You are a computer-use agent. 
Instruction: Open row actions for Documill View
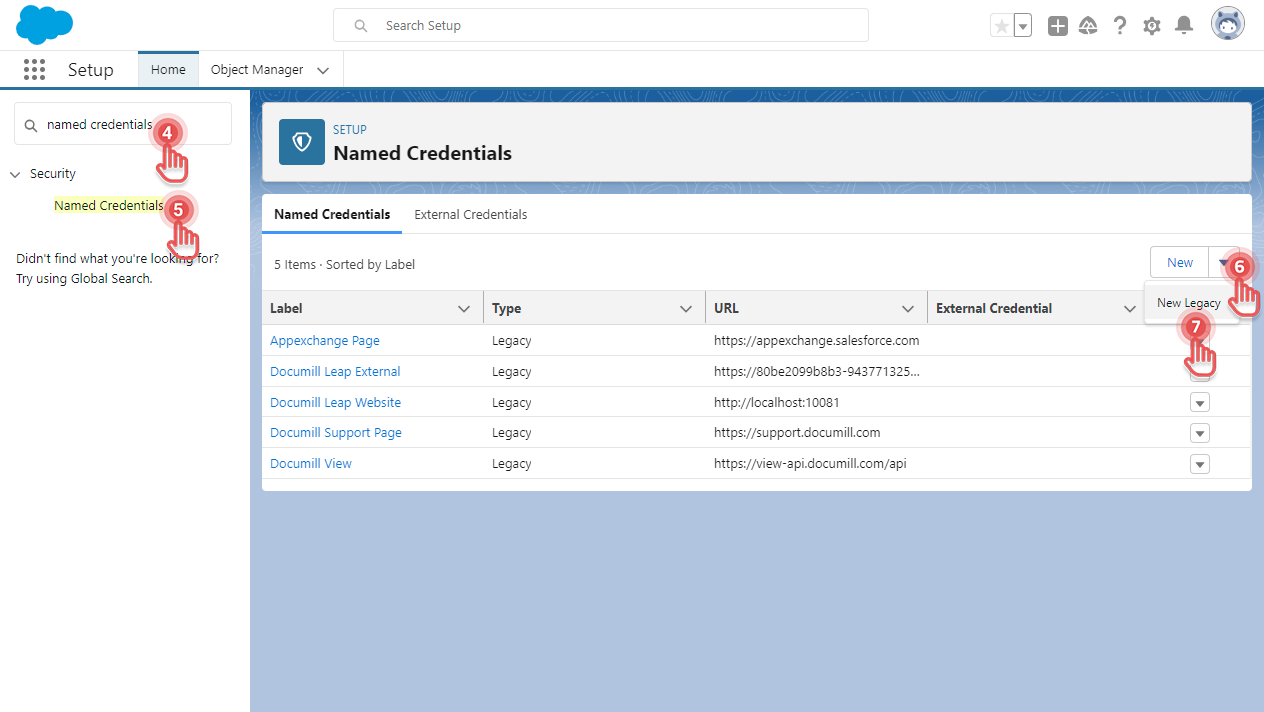point(1200,464)
